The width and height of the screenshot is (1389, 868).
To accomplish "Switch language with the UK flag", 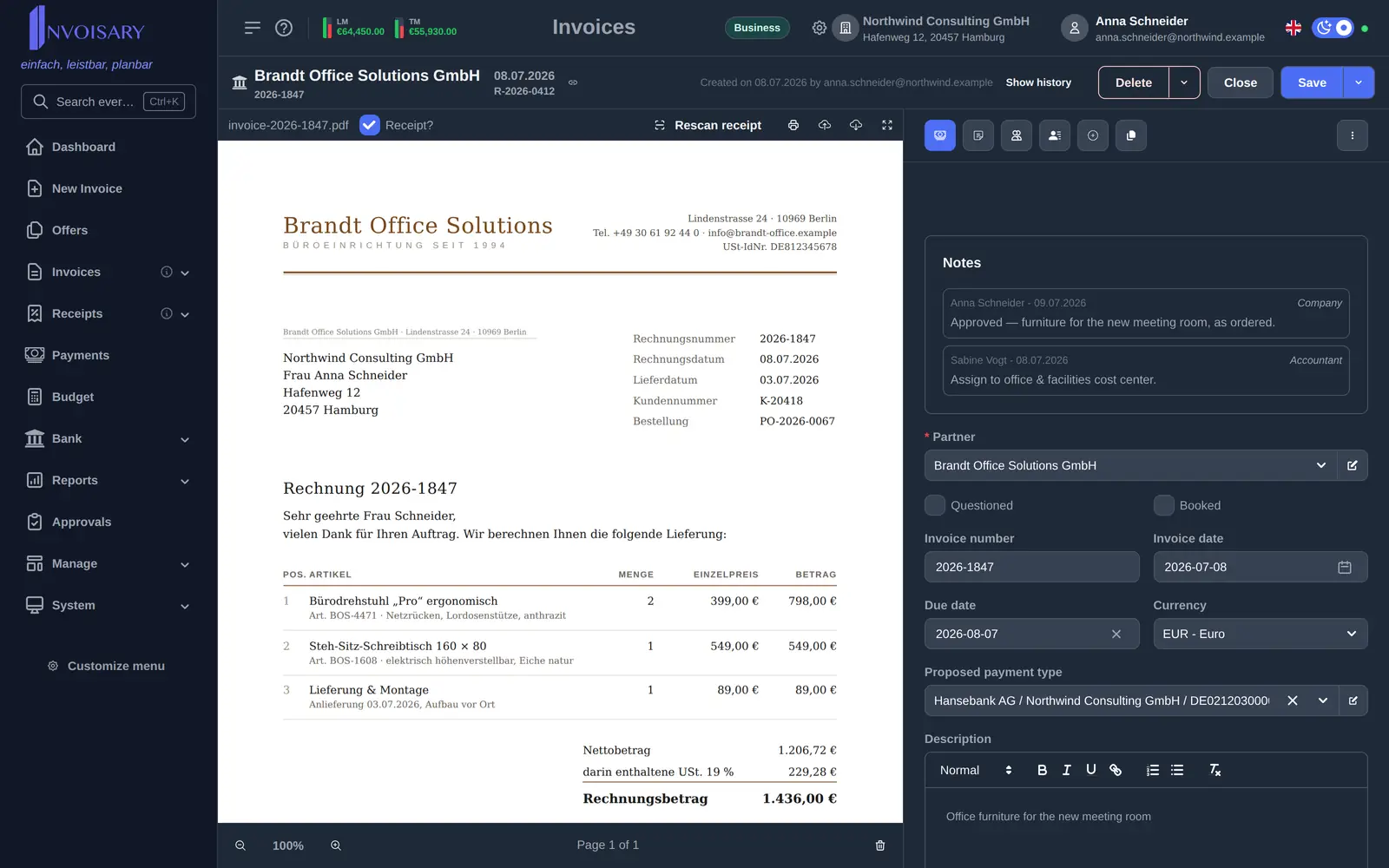I will (x=1294, y=28).
